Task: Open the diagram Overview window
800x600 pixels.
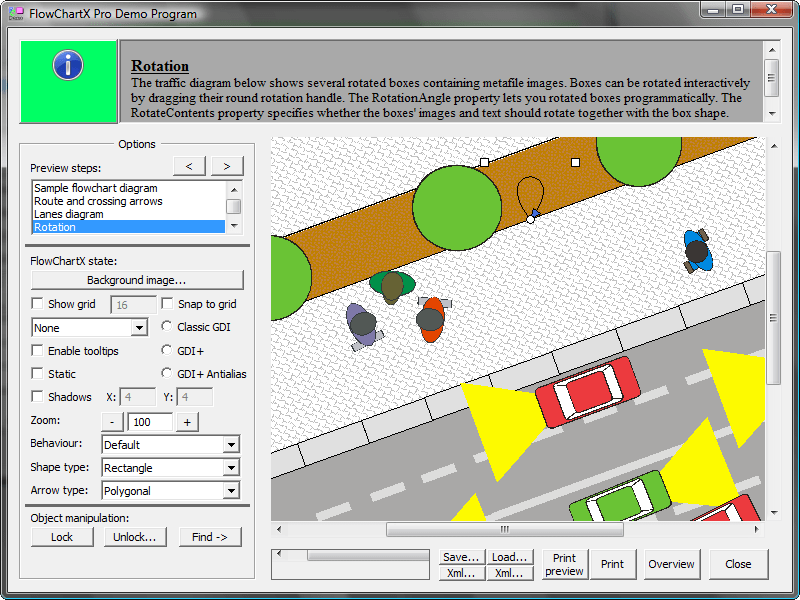Action: point(671,564)
